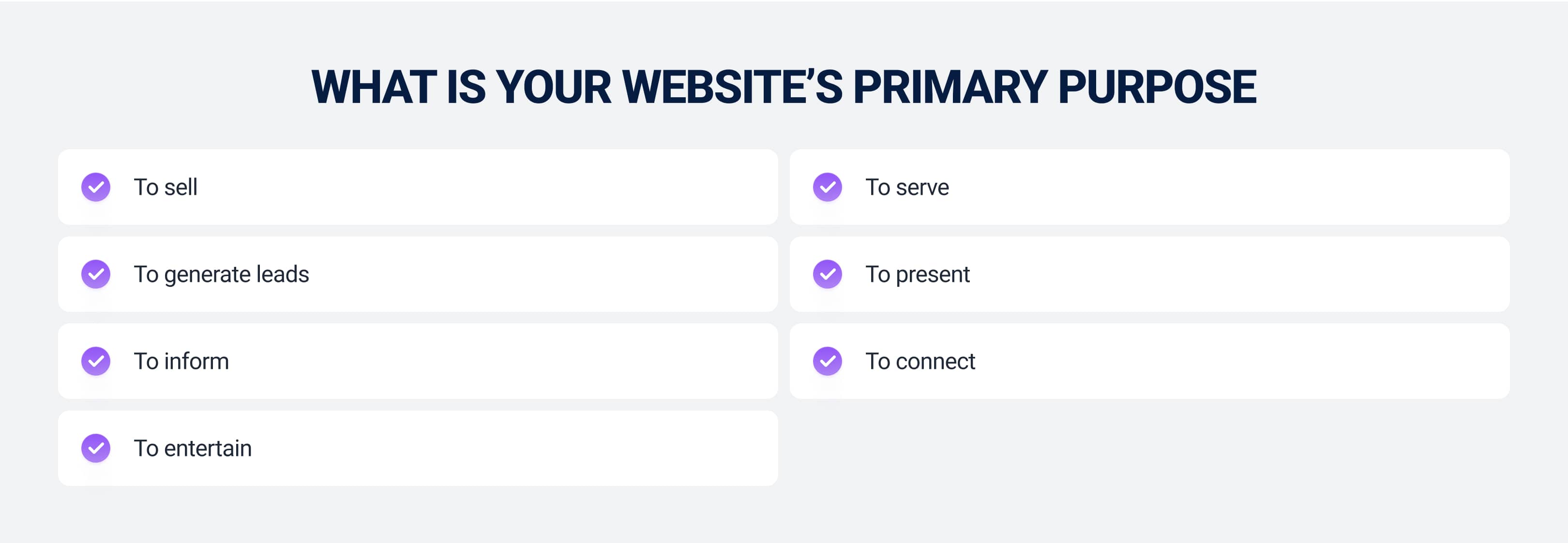Click the 'What is your website's primary purpose' heading
The image size is (1568, 543).
tap(784, 87)
